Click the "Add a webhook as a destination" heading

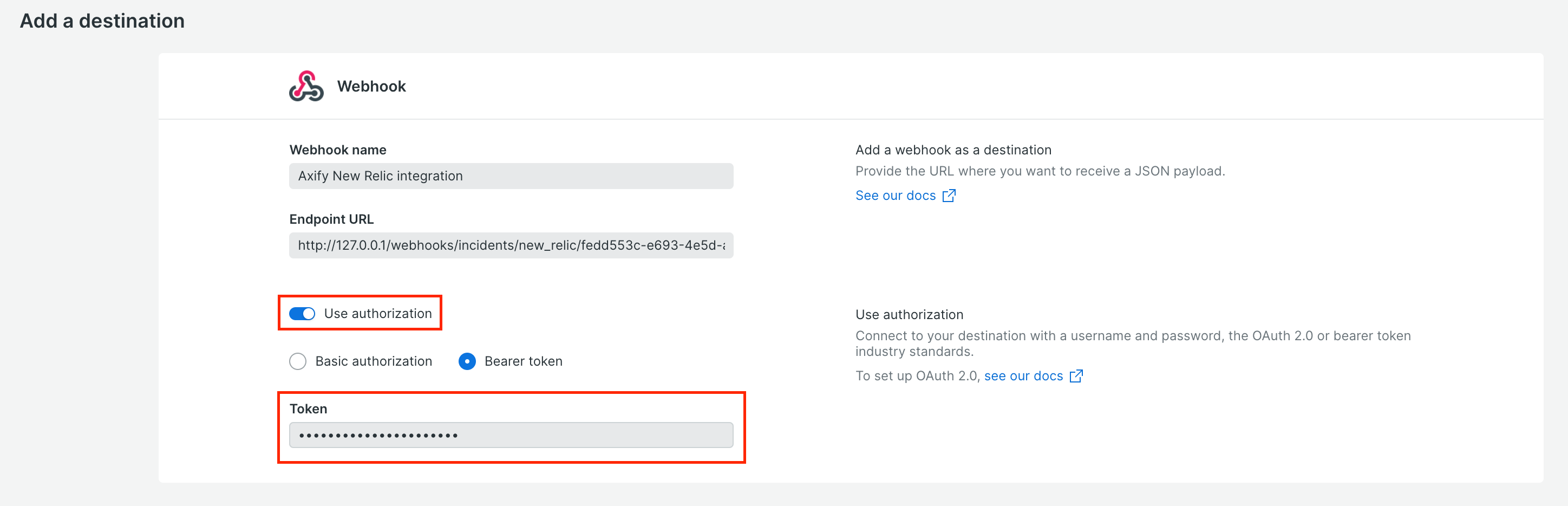click(x=953, y=149)
